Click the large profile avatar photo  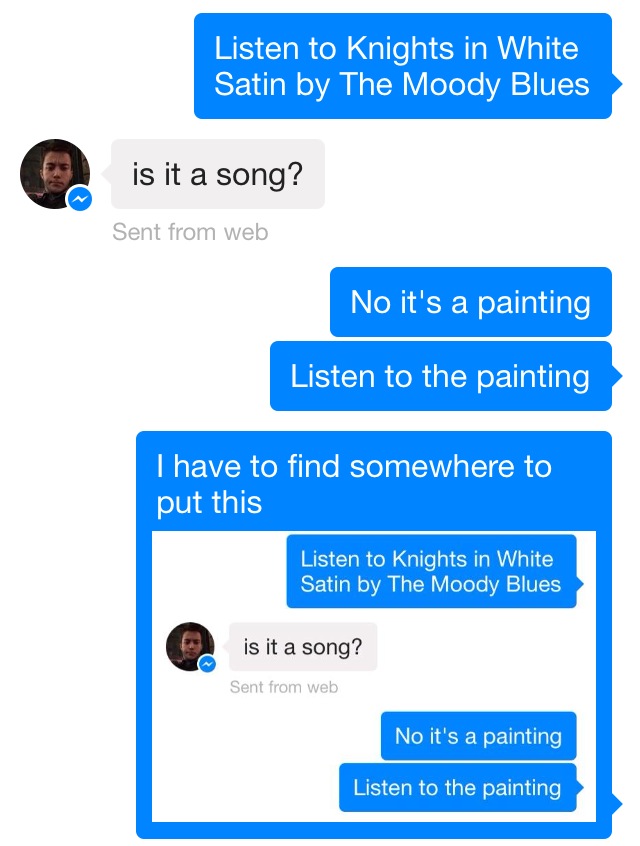(55, 174)
